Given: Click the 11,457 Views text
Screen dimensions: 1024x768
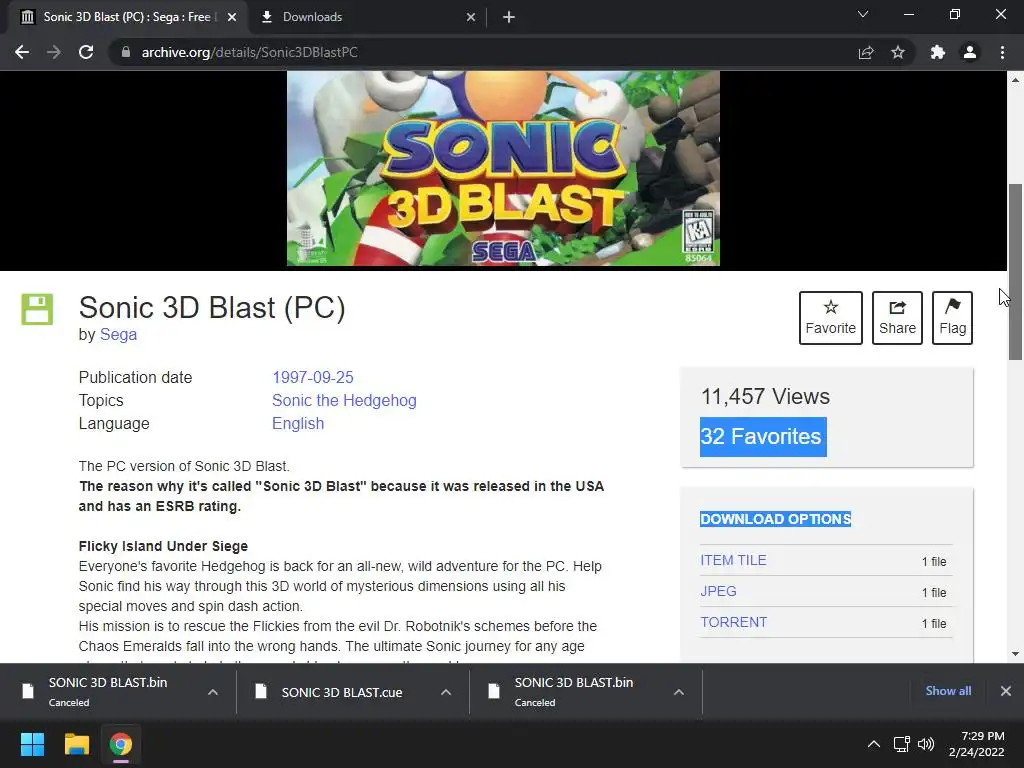Looking at the screenshot, I should tap(765, 396).
